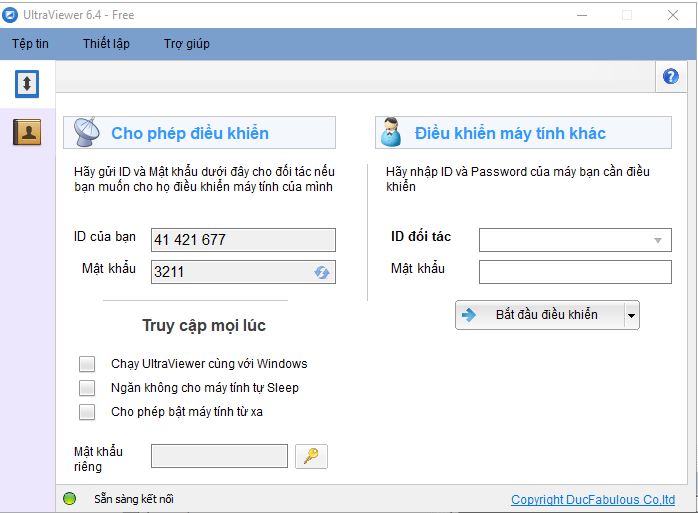
Task: Open the contacts address book icon
Action: click(x=27, y=132)
